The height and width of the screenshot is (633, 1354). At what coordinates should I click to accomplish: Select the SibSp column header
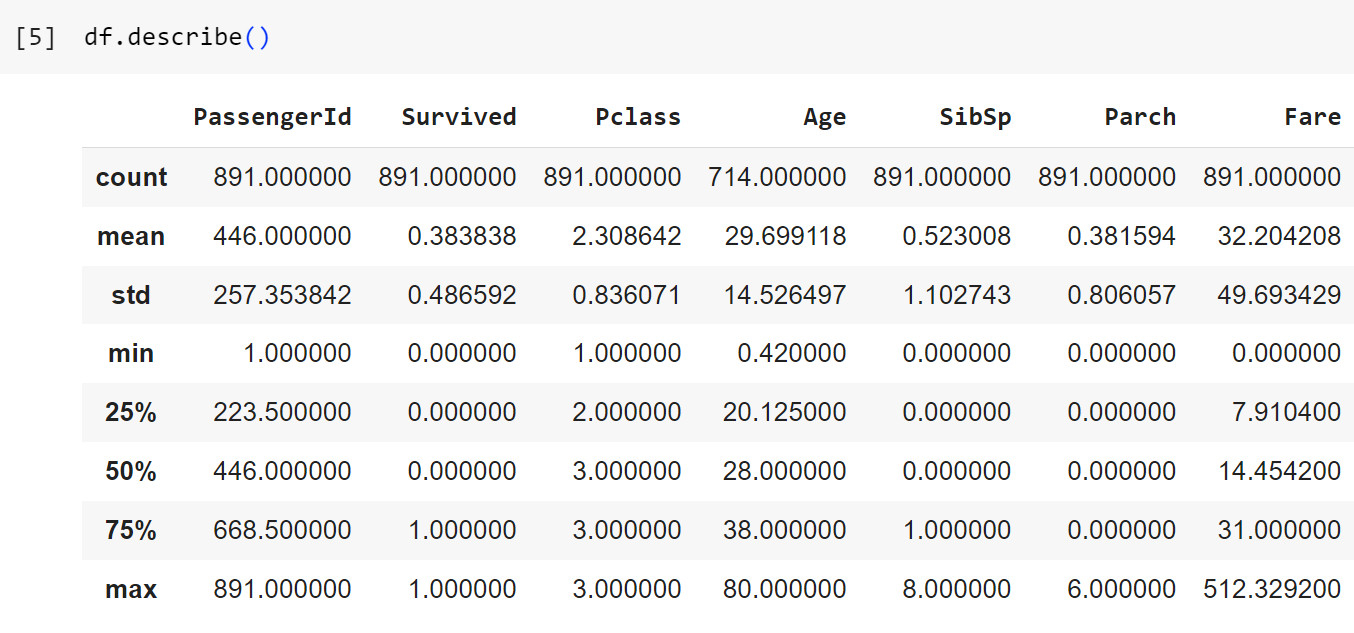click(975, 117)
